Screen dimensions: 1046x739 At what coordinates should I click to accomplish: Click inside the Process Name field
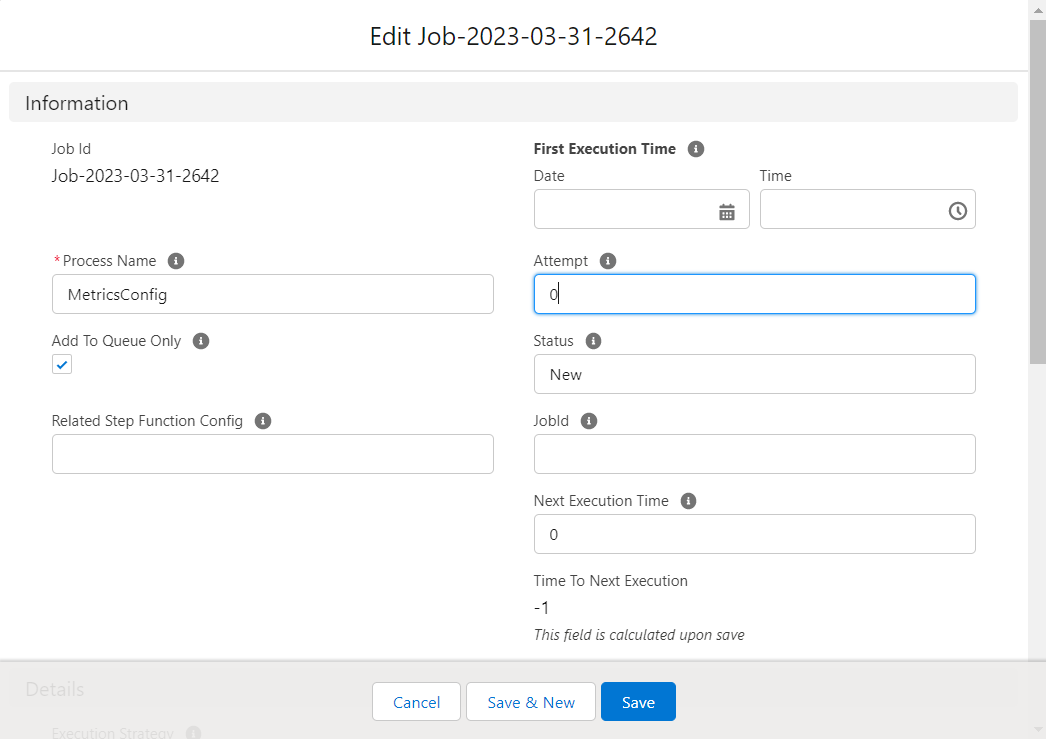(x=272, y=294)
